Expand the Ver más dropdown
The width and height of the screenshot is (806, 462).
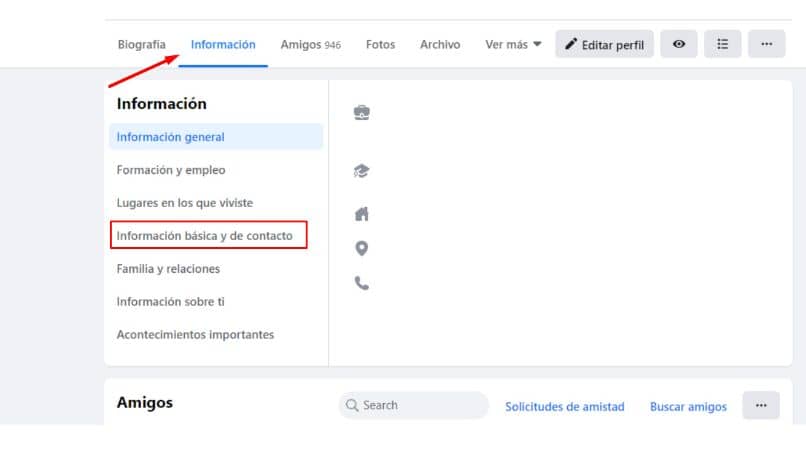pos(513,44)
